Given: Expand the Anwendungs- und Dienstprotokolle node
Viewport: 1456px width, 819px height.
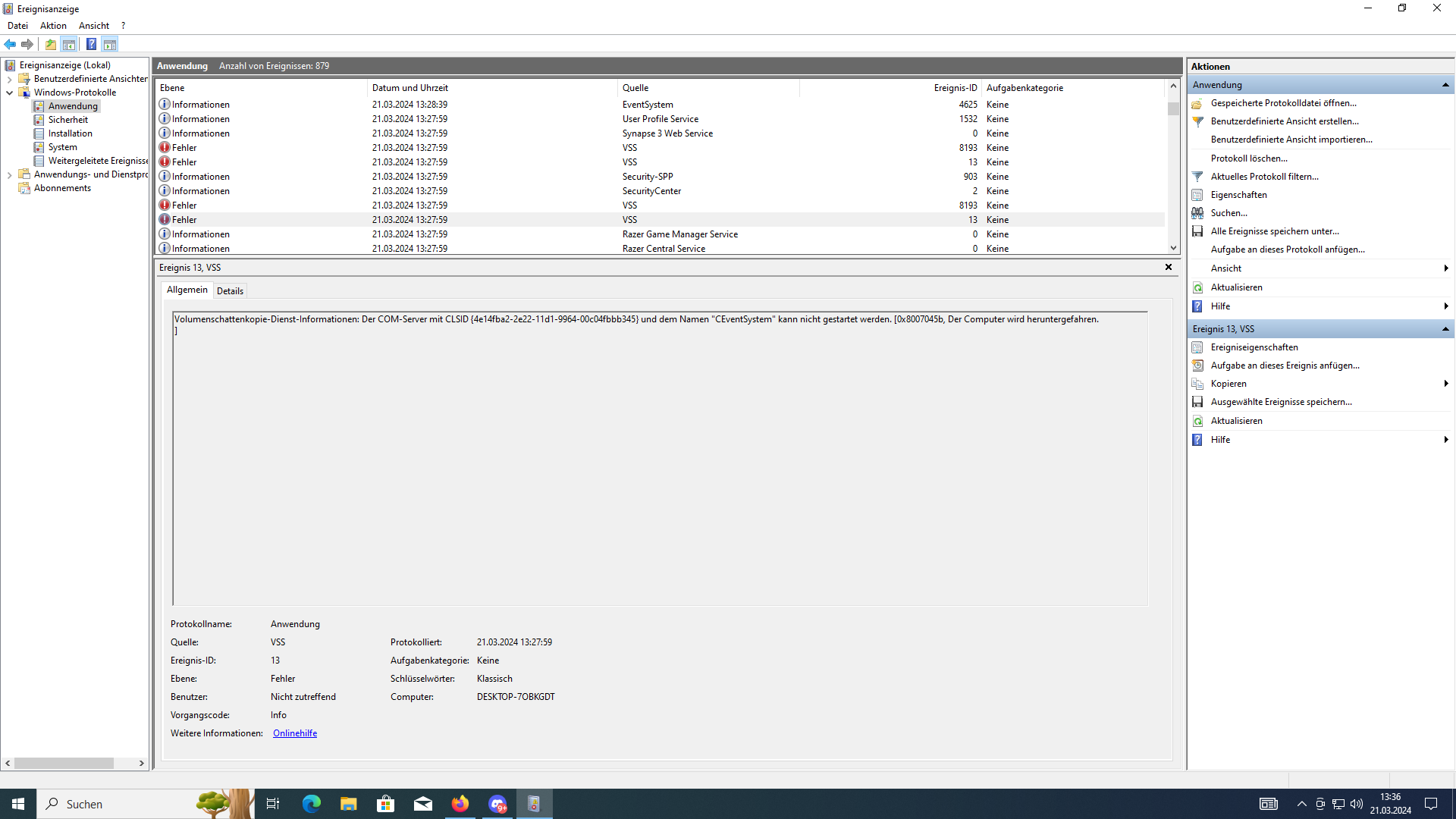Looking at the screenshot, I should tap(9, 174).
